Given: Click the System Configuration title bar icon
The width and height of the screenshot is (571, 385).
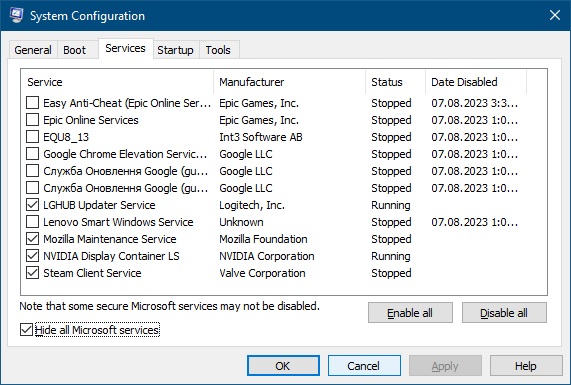Looking at the screenshot, I should coord(17,15).
